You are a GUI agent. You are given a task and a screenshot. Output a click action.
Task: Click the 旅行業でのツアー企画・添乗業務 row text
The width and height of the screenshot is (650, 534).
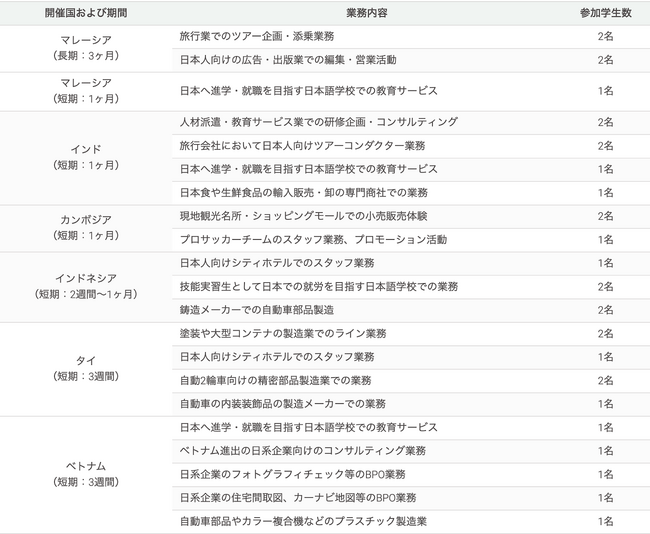[256, 36]
